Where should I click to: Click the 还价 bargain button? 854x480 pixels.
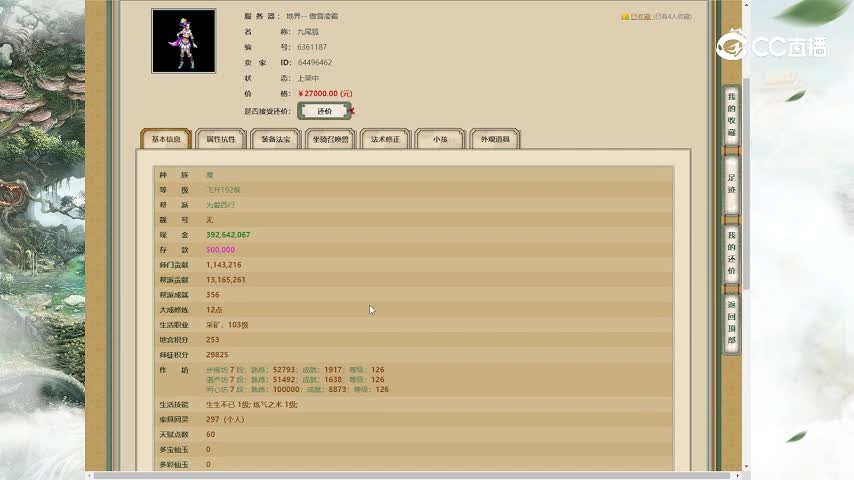coord(324,111)
